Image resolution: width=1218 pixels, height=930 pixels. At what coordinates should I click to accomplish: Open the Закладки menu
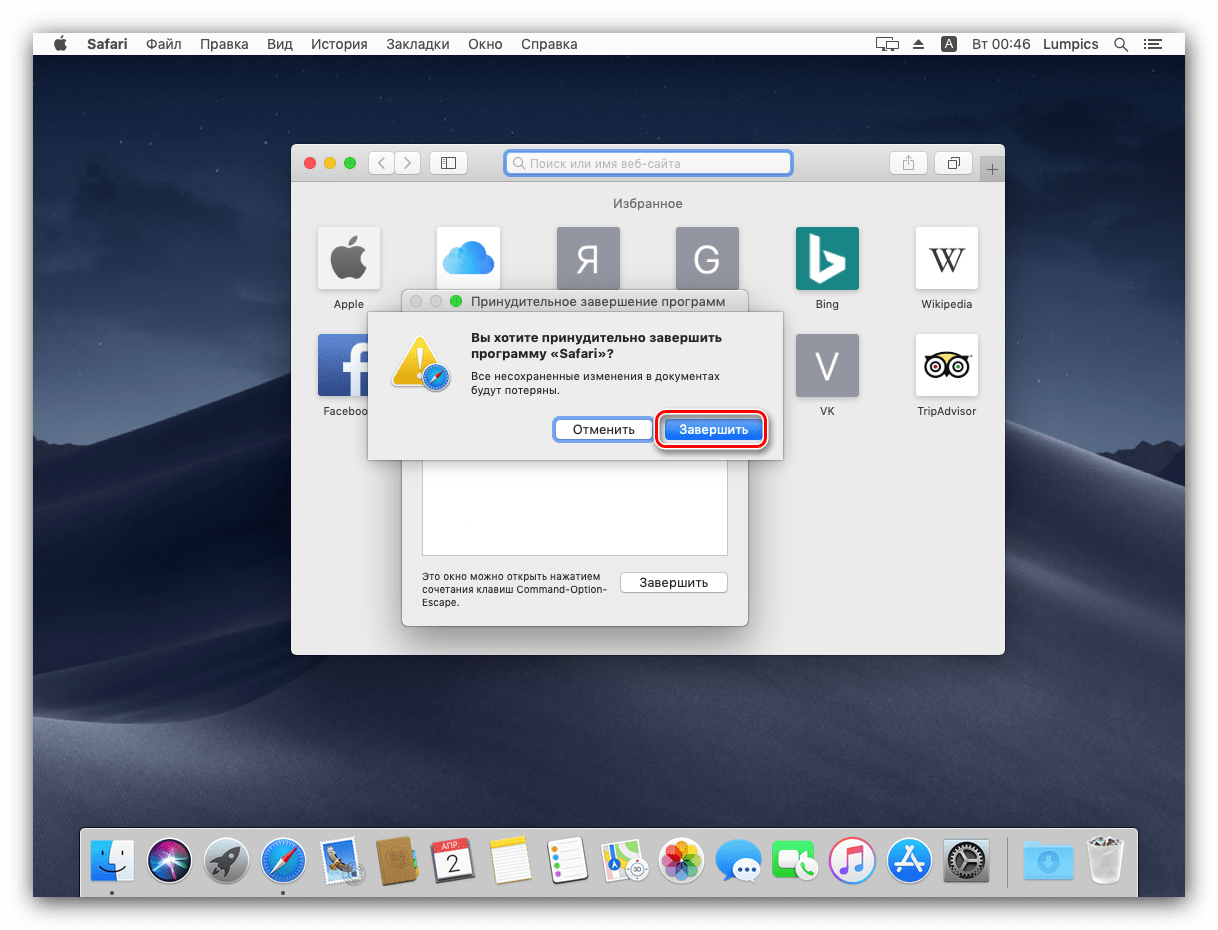click(x=416, y=44)
